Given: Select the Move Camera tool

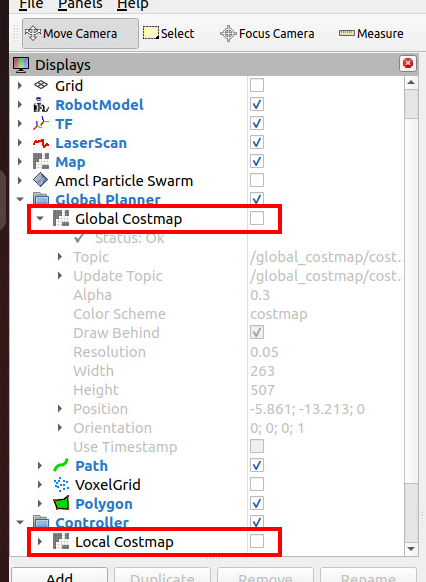Looking at the screenshot, I should click(80, 33).
